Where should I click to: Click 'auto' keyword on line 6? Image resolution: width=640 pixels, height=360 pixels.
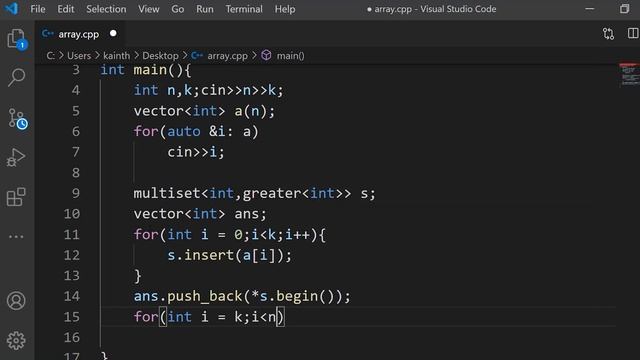(x=184, y=131)
